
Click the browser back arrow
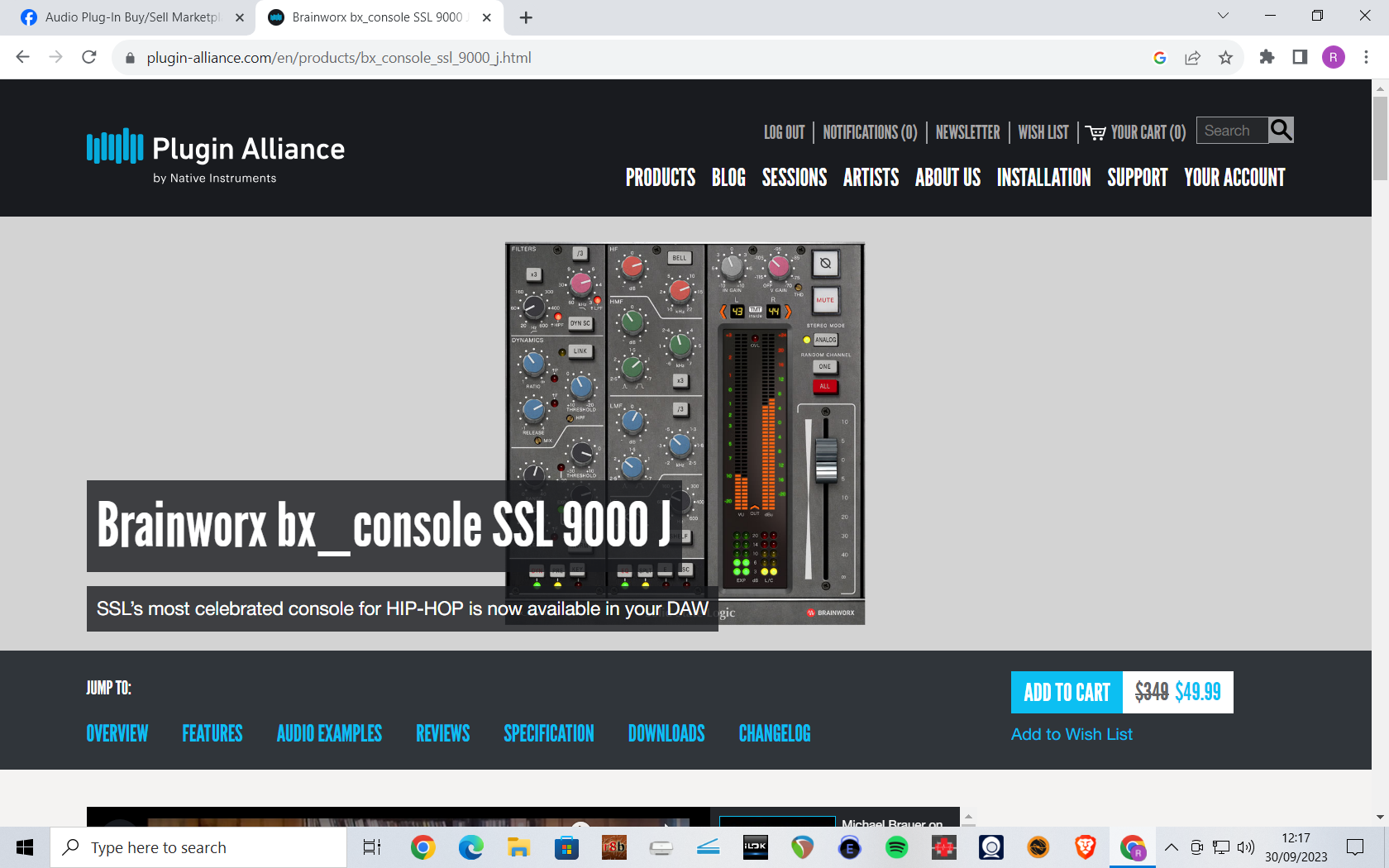click(x=22, y=57)
